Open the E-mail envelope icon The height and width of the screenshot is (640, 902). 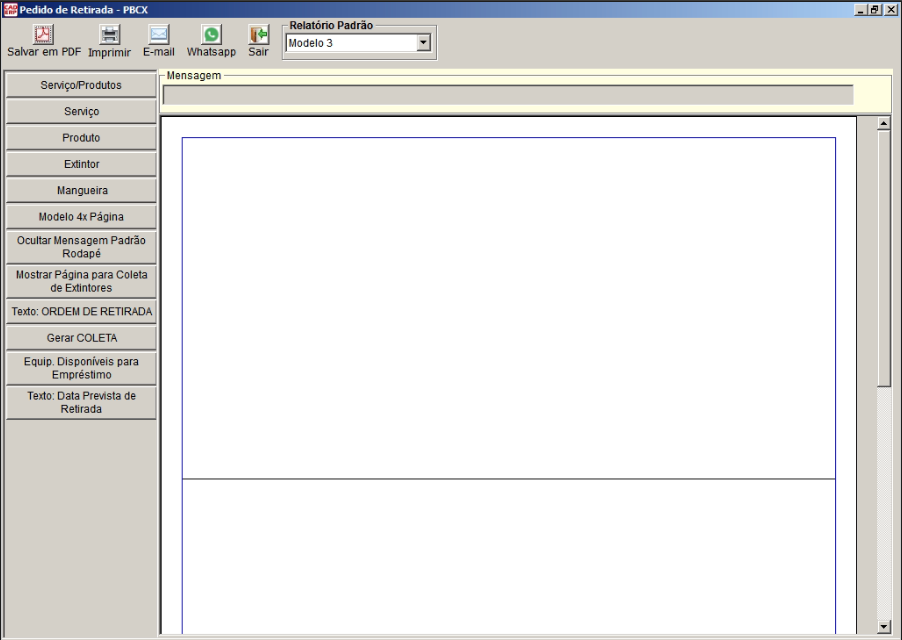pyautogui.click(x=159, y=35)
